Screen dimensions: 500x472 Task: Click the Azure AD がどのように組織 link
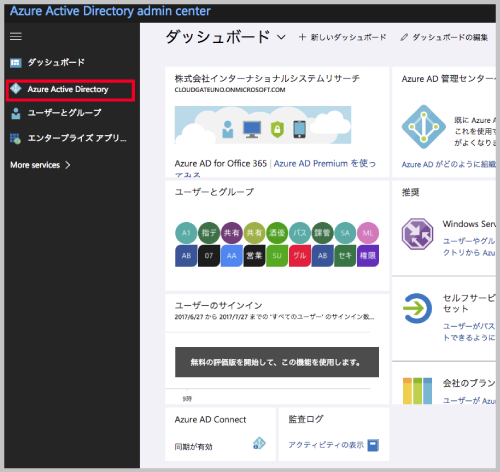[448, 164]
